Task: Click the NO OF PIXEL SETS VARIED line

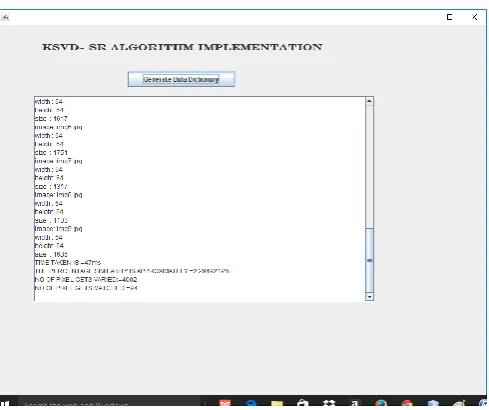Action: (x=86, y=279)
